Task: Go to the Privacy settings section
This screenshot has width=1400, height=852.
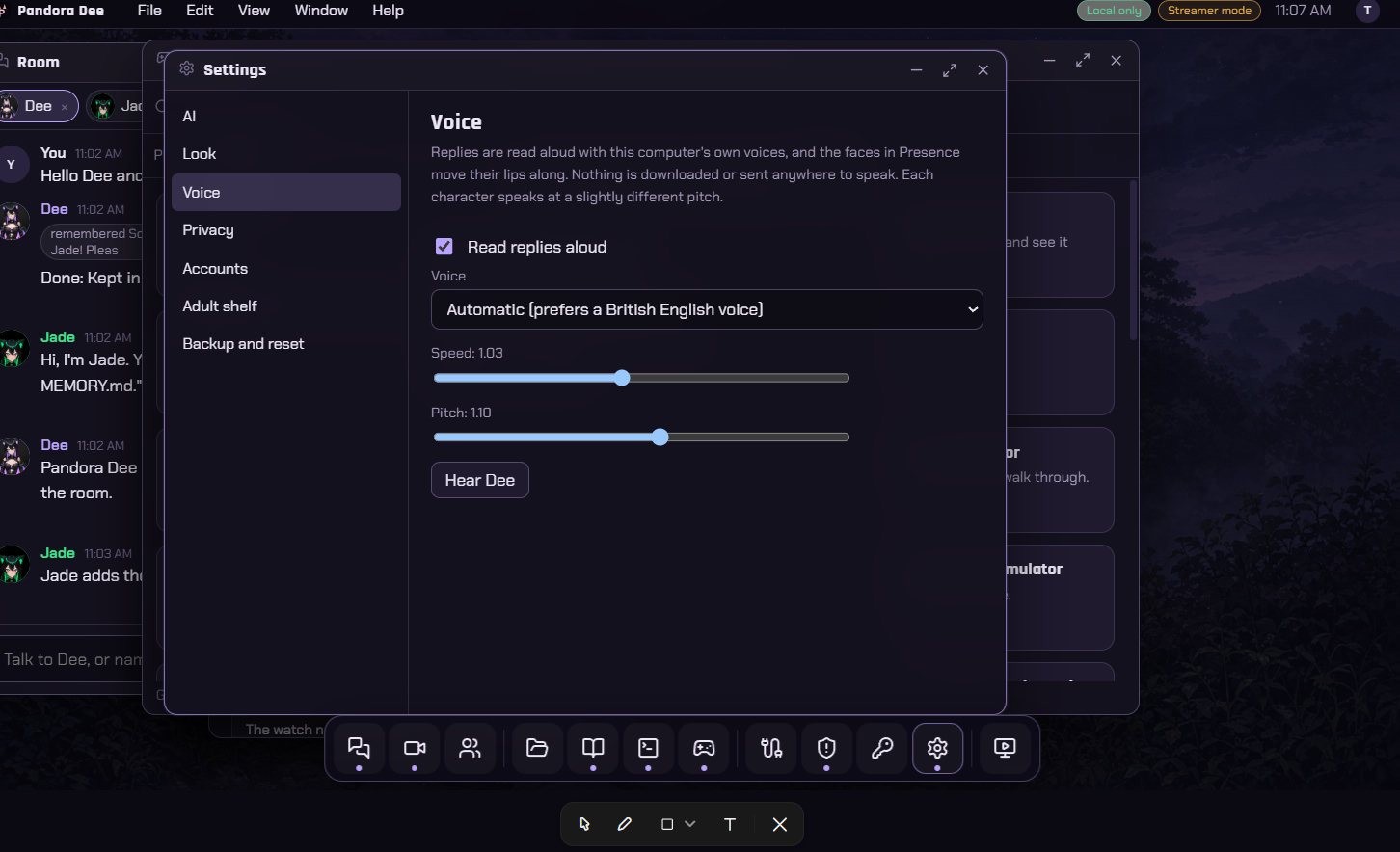Action: [286, 230]
